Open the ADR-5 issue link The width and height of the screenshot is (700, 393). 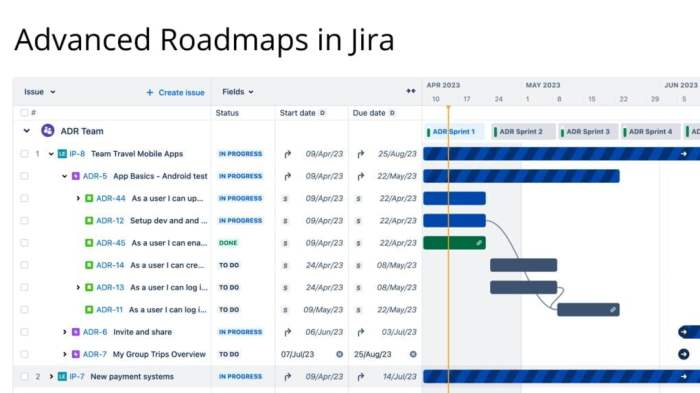(x=95, y=176)
